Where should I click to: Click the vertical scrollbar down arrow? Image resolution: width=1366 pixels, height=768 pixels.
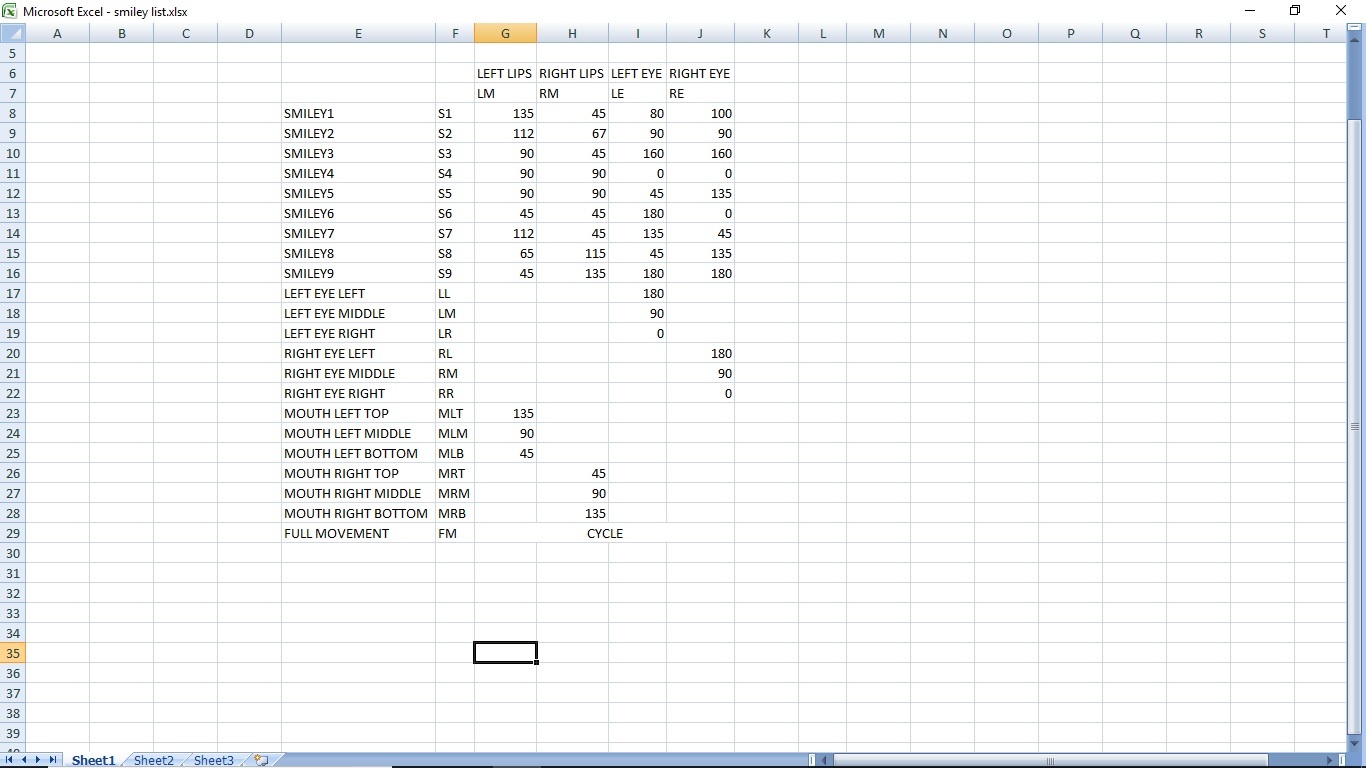(1356, 744)
